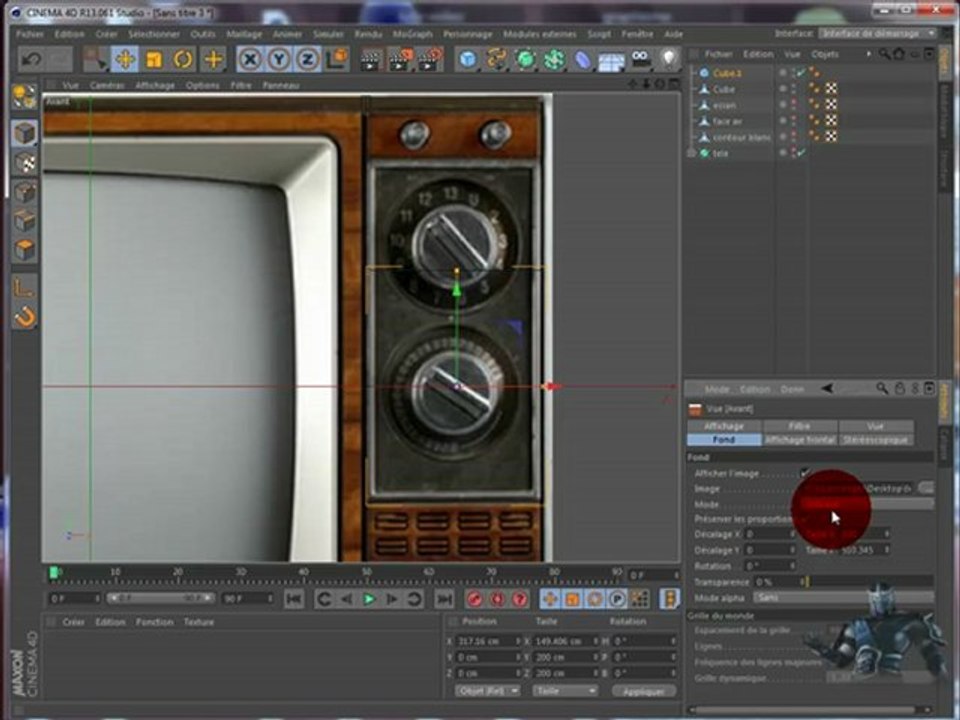Select the Scale tool in the top toolbar

(154, 59)
